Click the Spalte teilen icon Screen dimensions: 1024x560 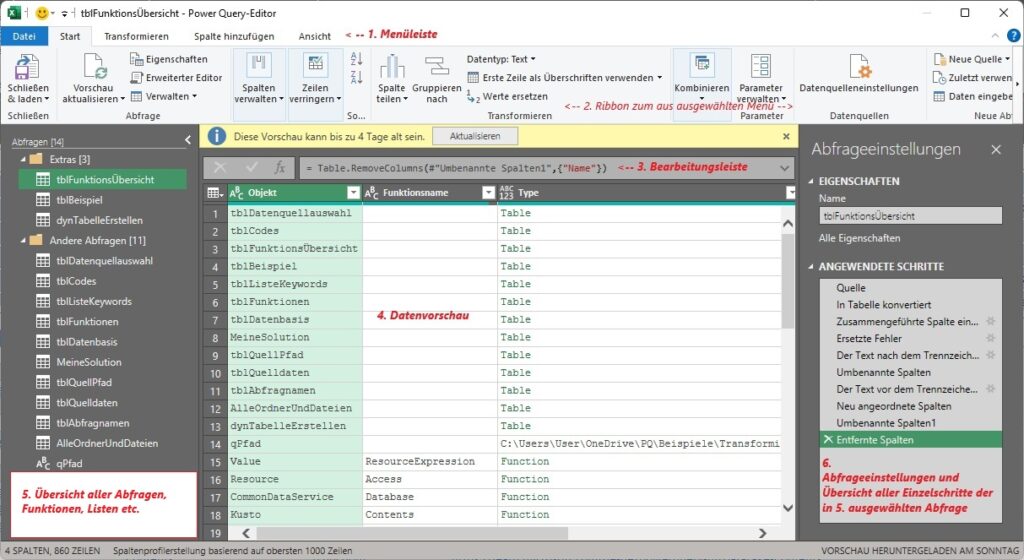pyautogui.click(x=392, y=67)
